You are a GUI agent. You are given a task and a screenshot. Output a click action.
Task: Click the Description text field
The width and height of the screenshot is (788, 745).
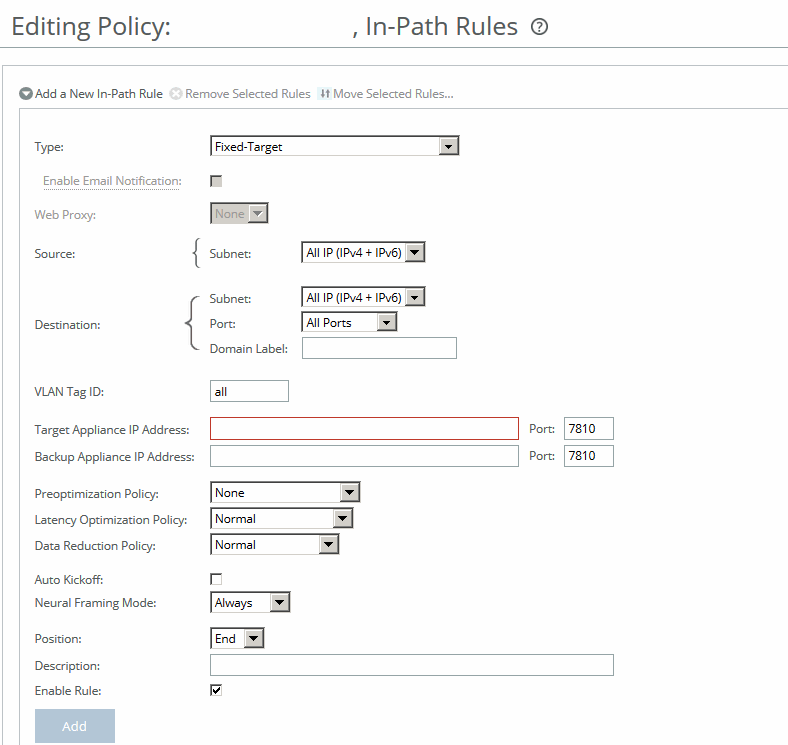click(x=411, y=666)
